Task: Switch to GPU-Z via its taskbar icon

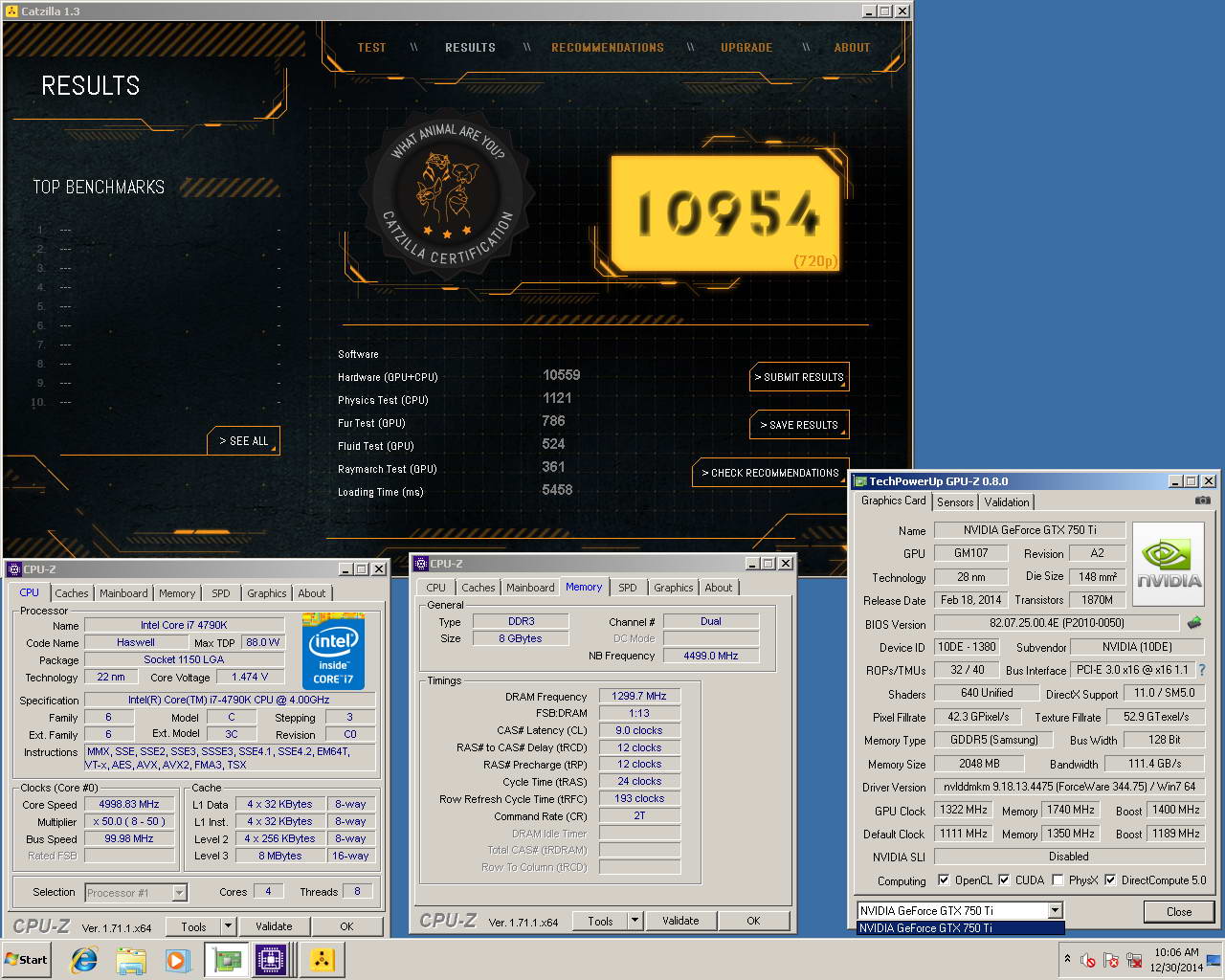Action: tap(226, 960)
